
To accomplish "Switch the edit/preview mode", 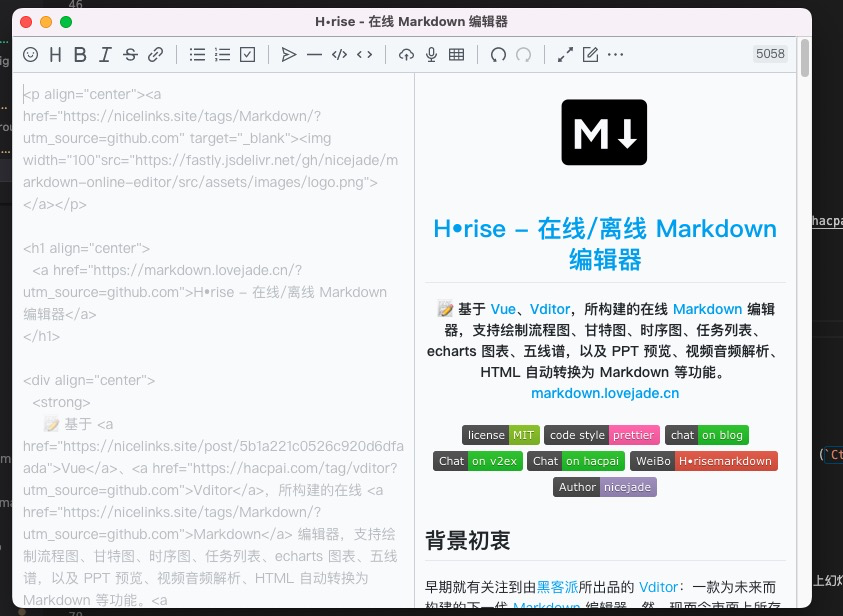I will 590,55.
